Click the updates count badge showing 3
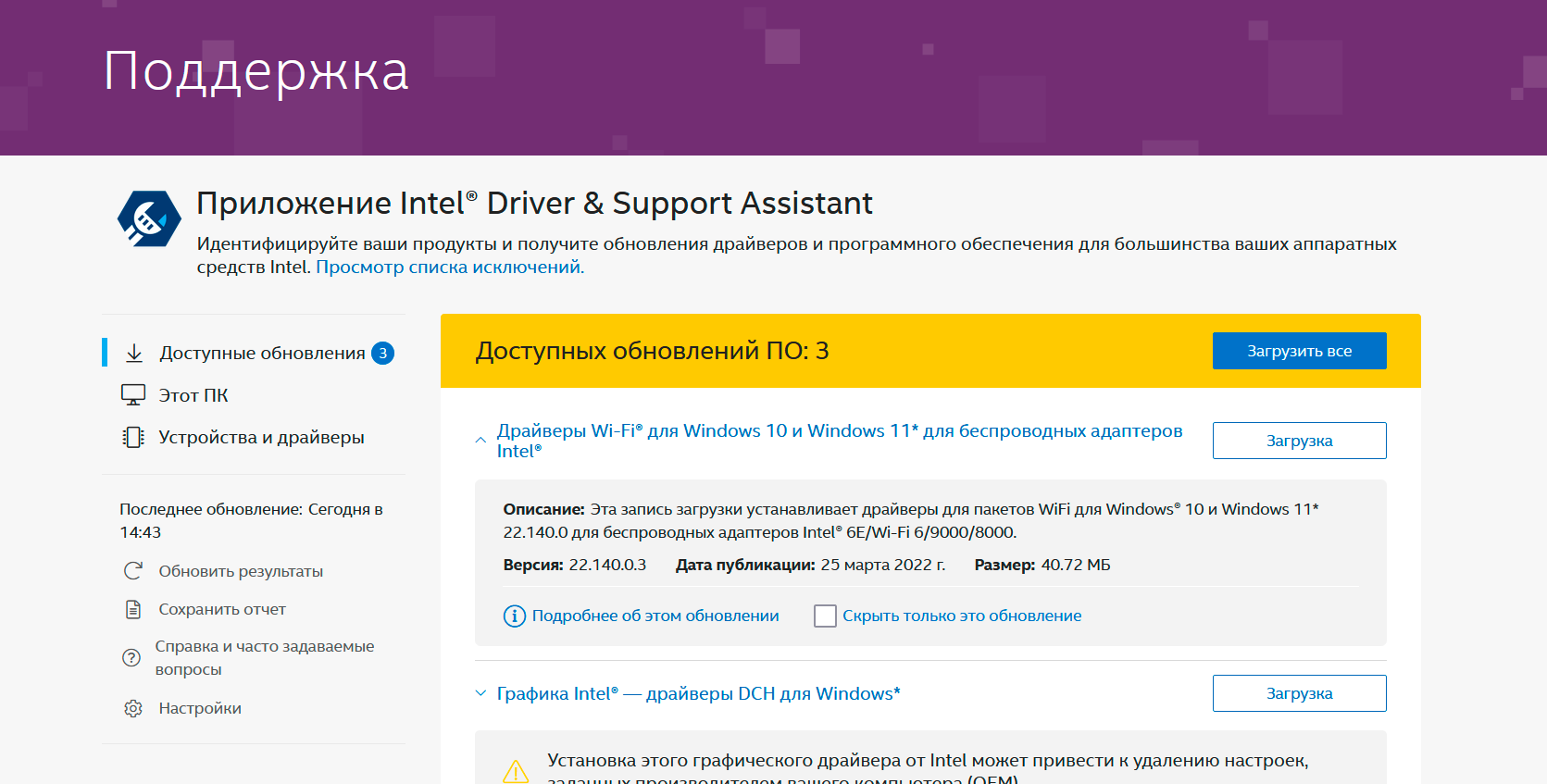Viewport: 1547px width, 784px height. pos(382,353)
